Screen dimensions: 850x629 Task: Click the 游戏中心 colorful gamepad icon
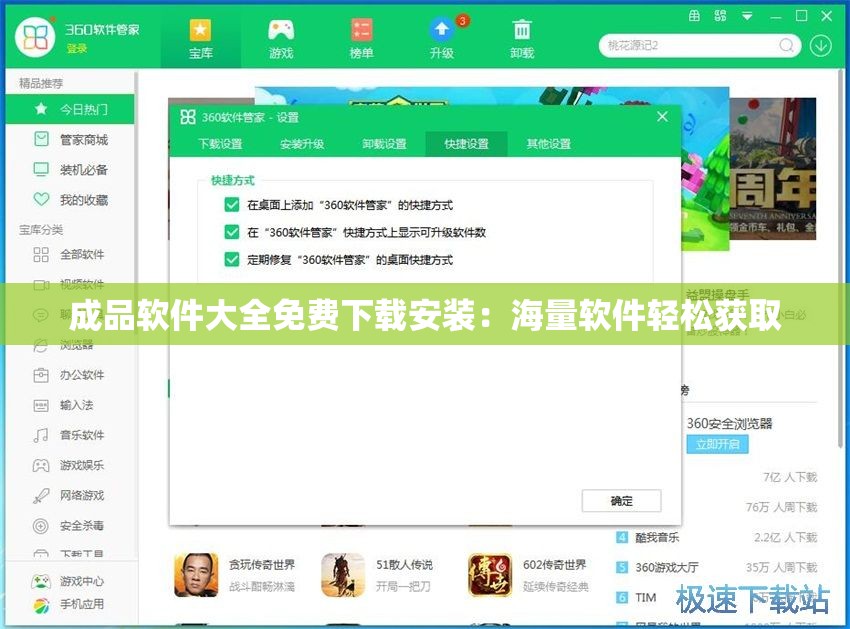[x=41, y=581]
